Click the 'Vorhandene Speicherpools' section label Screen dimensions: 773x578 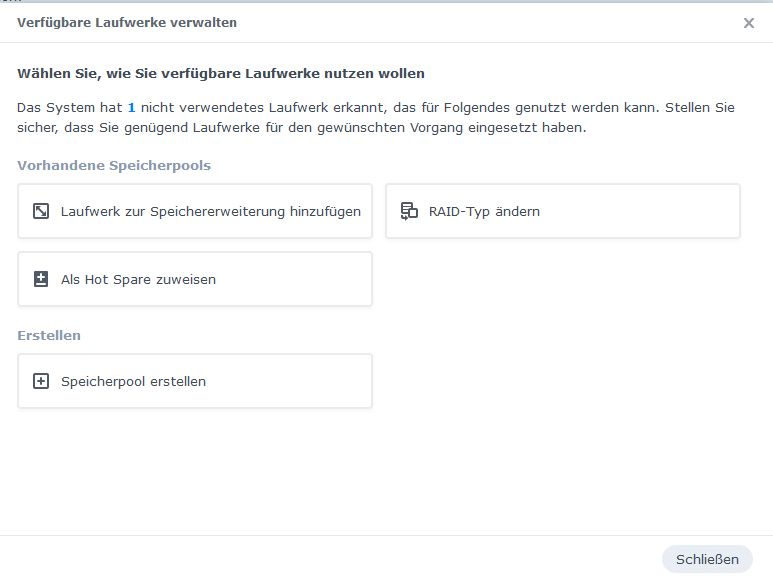coord(114,165)
